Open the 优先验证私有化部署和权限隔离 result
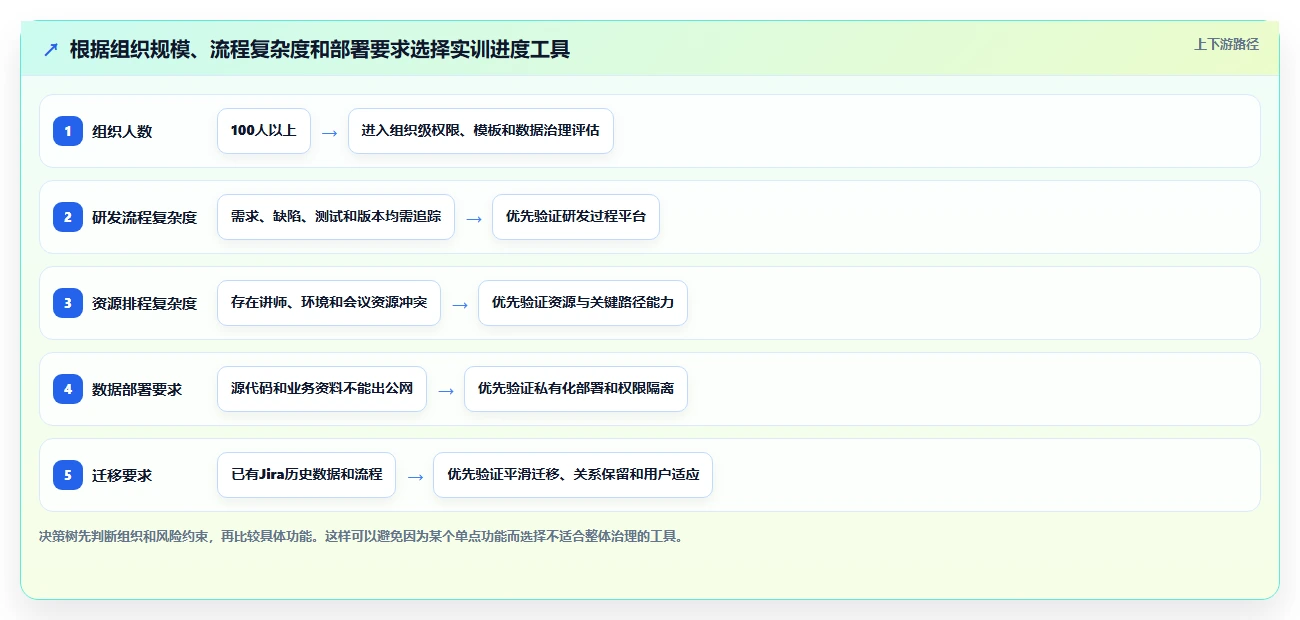This screenshot has height=620, width=1300. (x=576, y=389)
